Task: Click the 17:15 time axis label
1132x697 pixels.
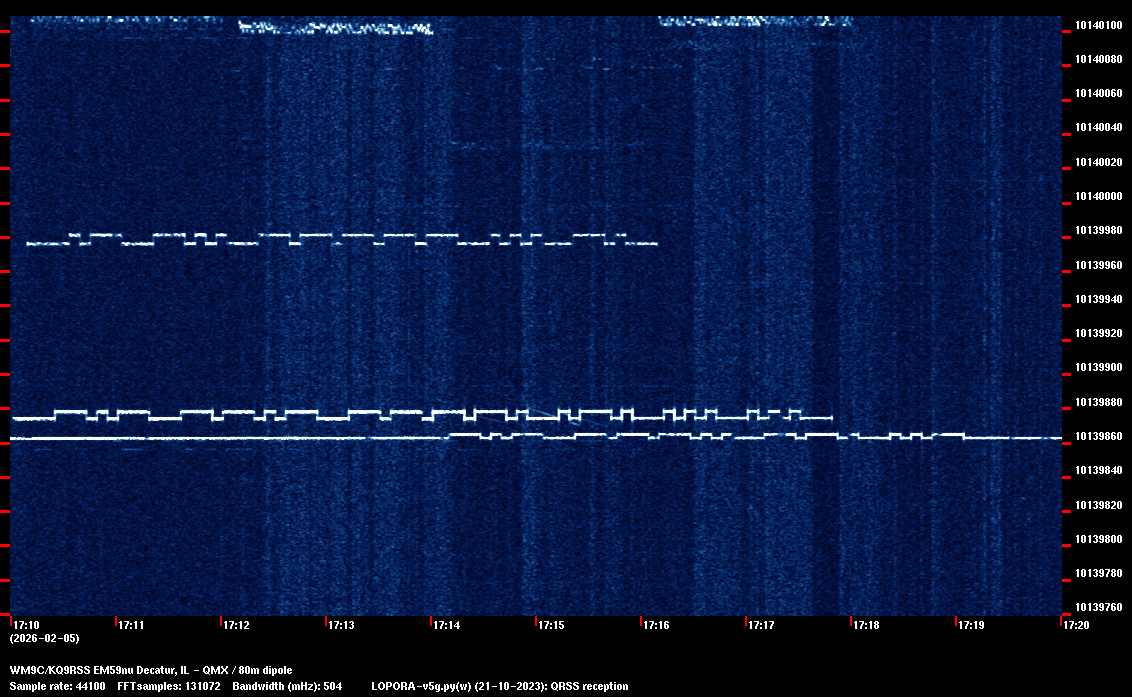Action: pos(551,625)
